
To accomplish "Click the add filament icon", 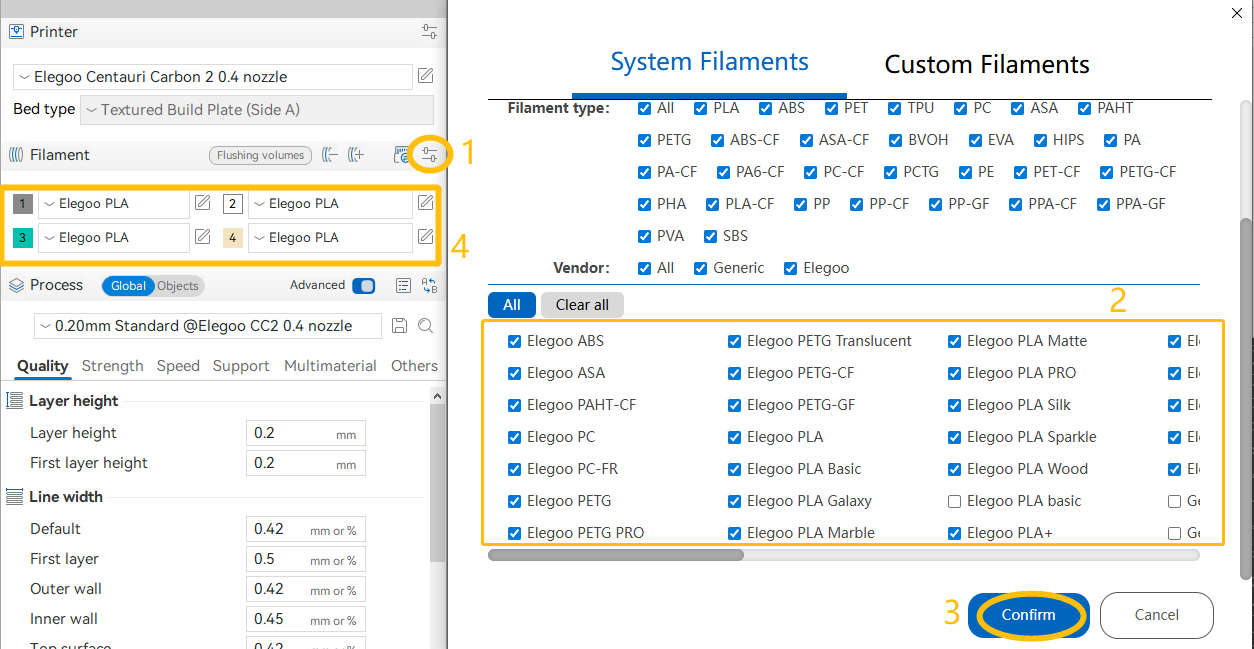I will [x=355, y=155].
